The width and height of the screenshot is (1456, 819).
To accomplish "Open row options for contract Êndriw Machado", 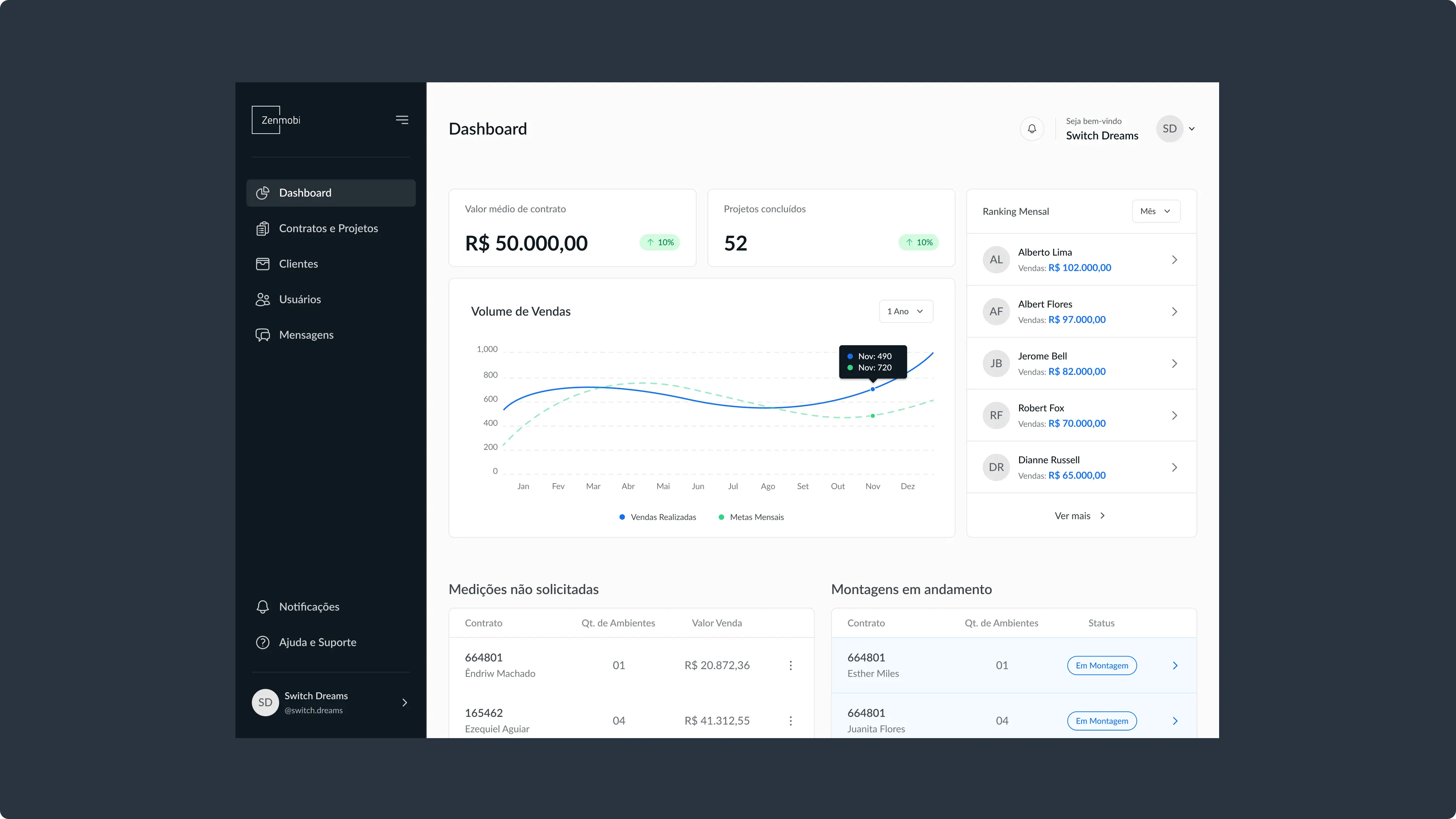I will click(x=791, y=665).
